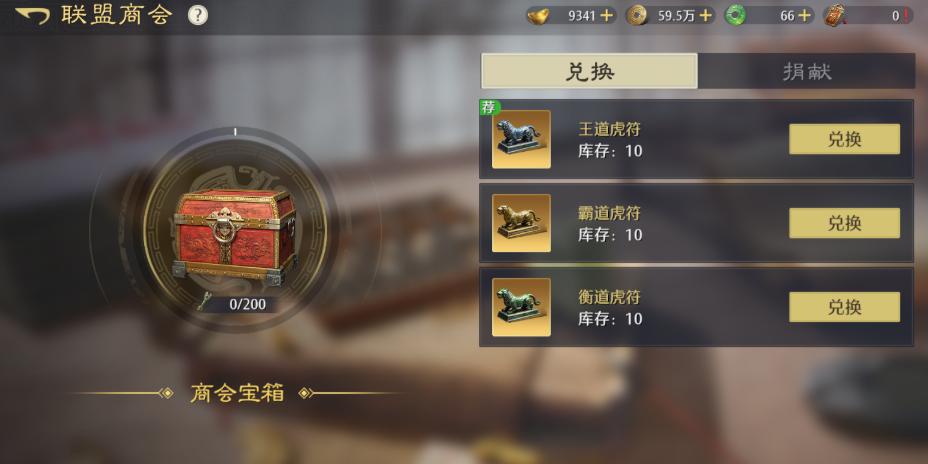Select the 兑换 tab
The image size is (928, 464).
(x=589, y=71)
